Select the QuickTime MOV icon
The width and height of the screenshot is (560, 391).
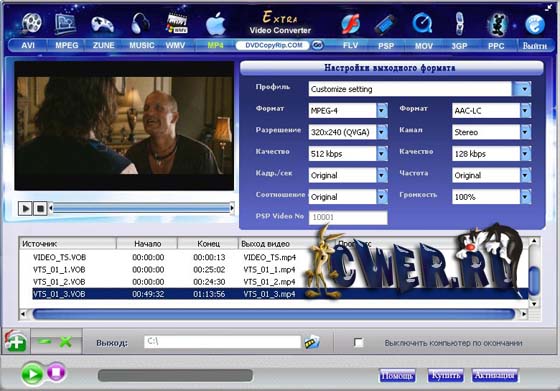click(422, 23)
